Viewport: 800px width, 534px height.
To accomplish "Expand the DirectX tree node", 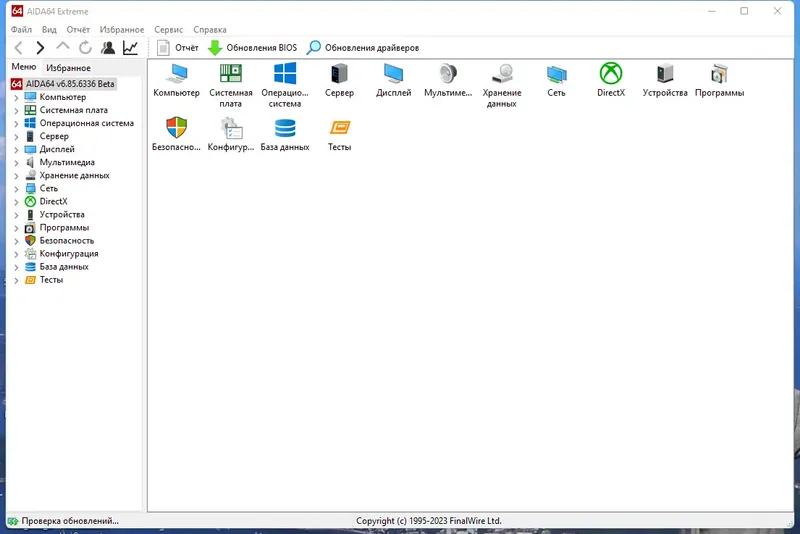I will click(x=16, y=202).
